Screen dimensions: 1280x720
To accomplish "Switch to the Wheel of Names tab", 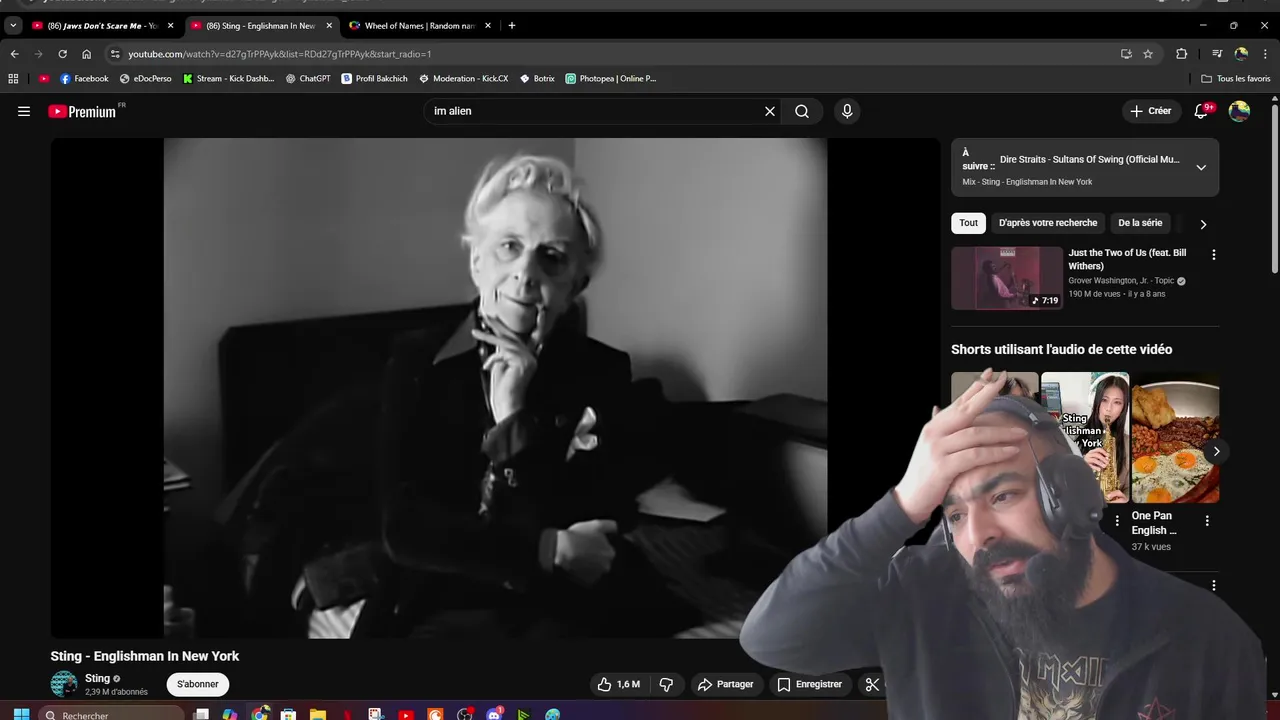I will (421, 25).
